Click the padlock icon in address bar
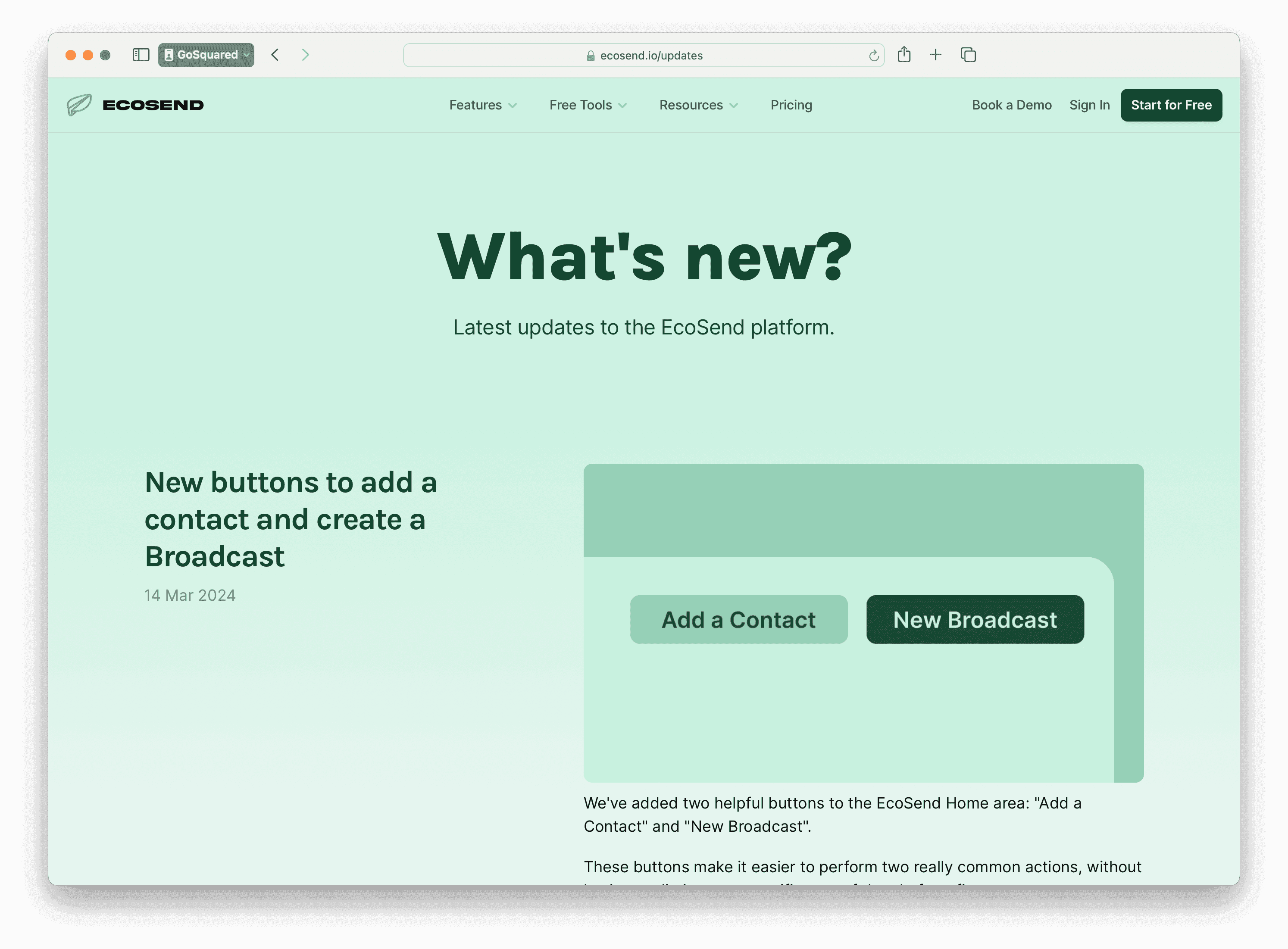This screenshot has height=949, width=1288. [x=590, y=56]
